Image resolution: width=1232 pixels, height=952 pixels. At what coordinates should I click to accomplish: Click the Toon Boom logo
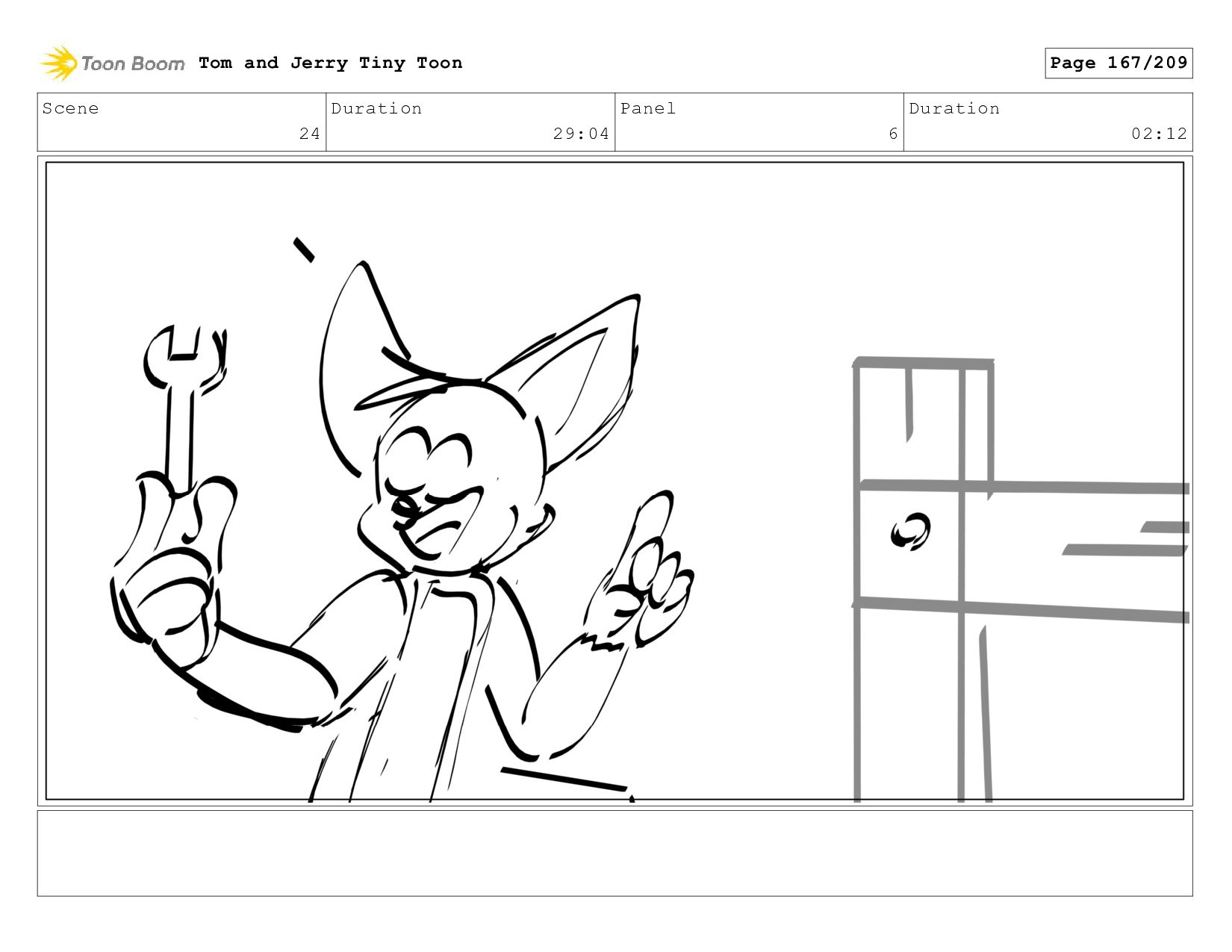click(x=112, y=63)
